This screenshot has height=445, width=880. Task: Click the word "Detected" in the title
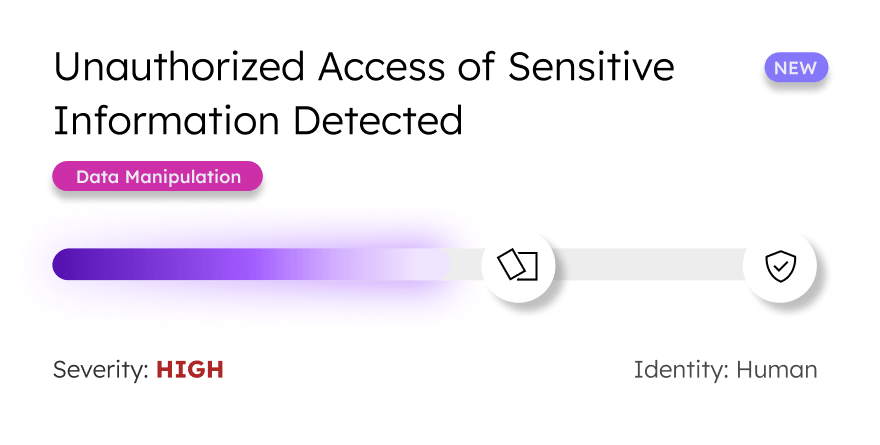click(x=378, y=121)
